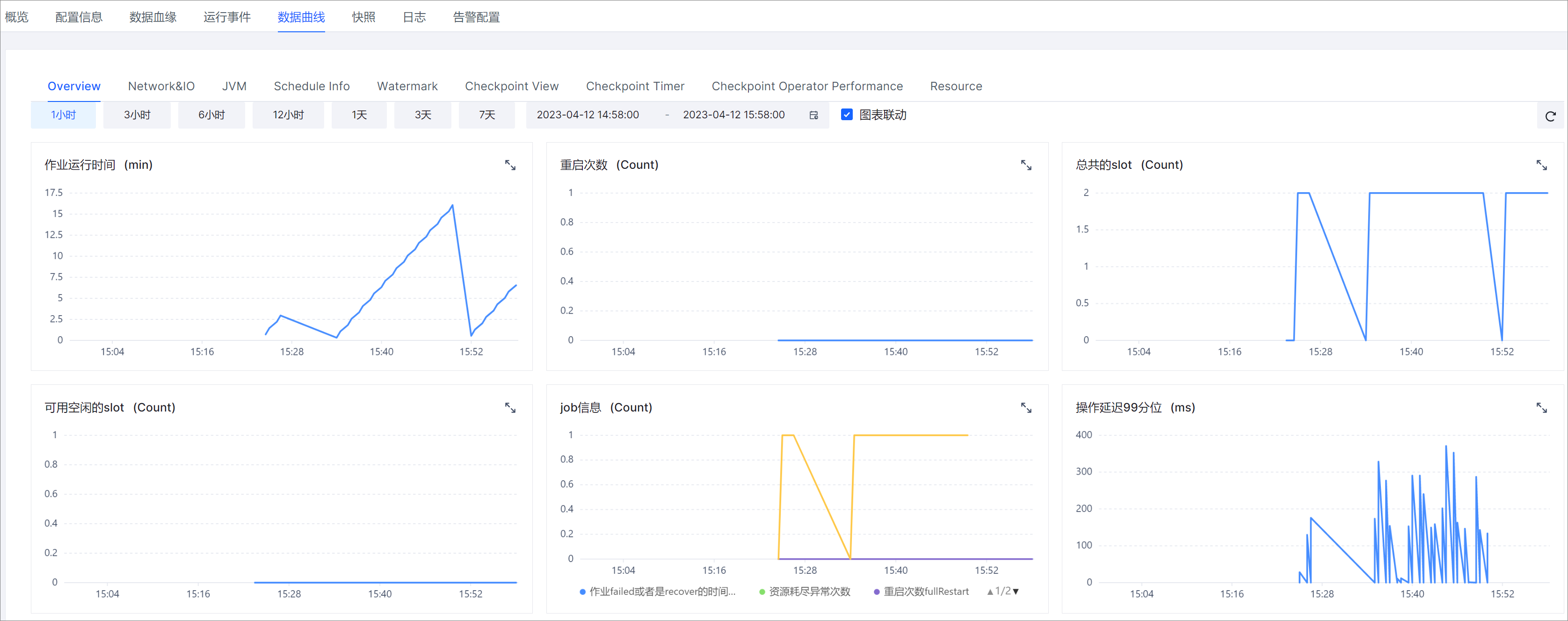Open the 配置信息 tab
The height and width of the screenshot is (621, 1568).
point(79,17)
